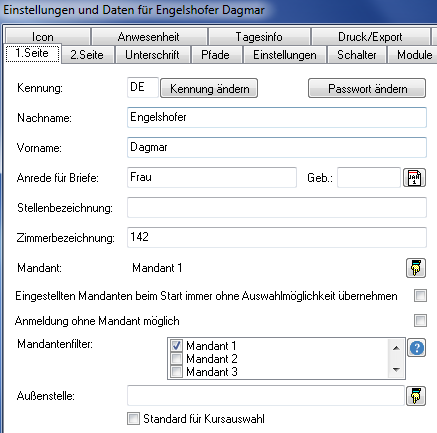Switch to the Module tab
Screen dimensions: 437x433
point(413,55)
